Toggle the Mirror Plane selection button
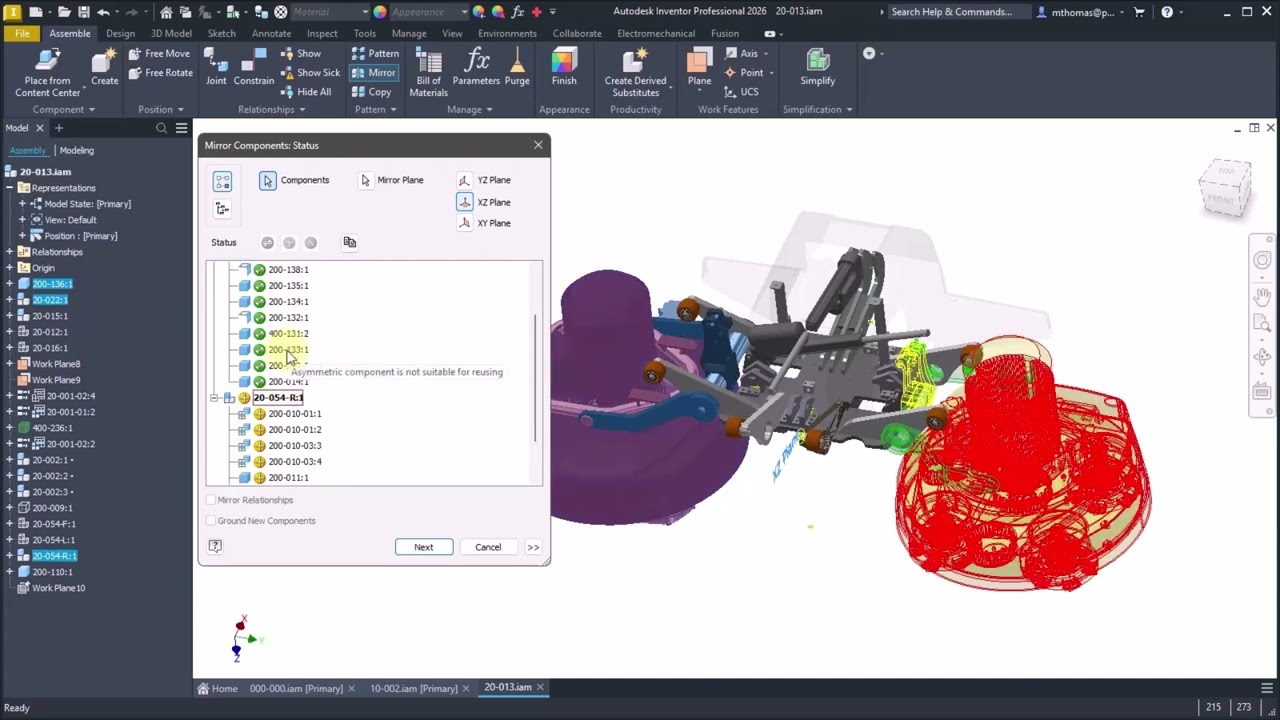 tap(365, 180)
